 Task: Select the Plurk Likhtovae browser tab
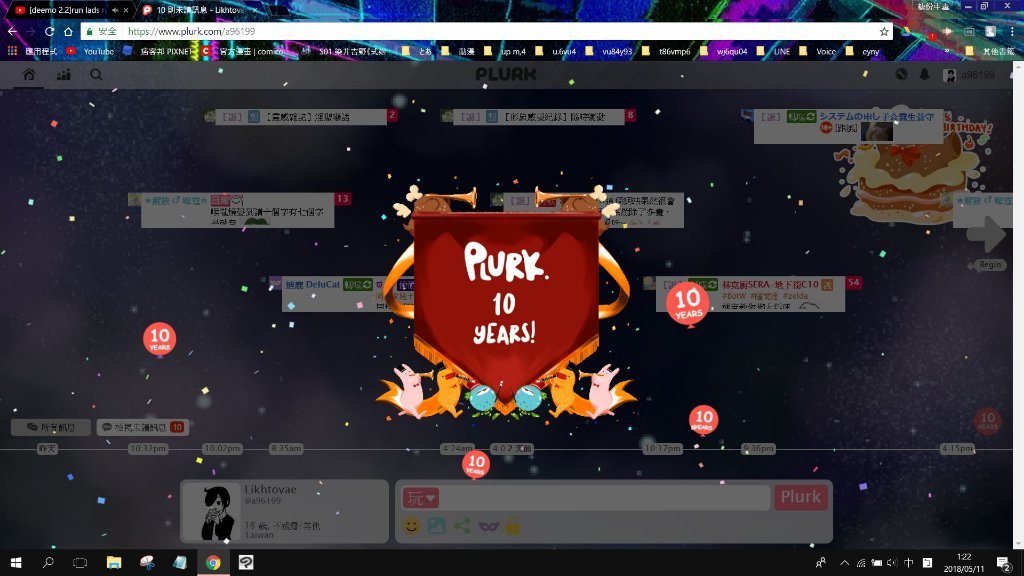click(x=200, y=10)
